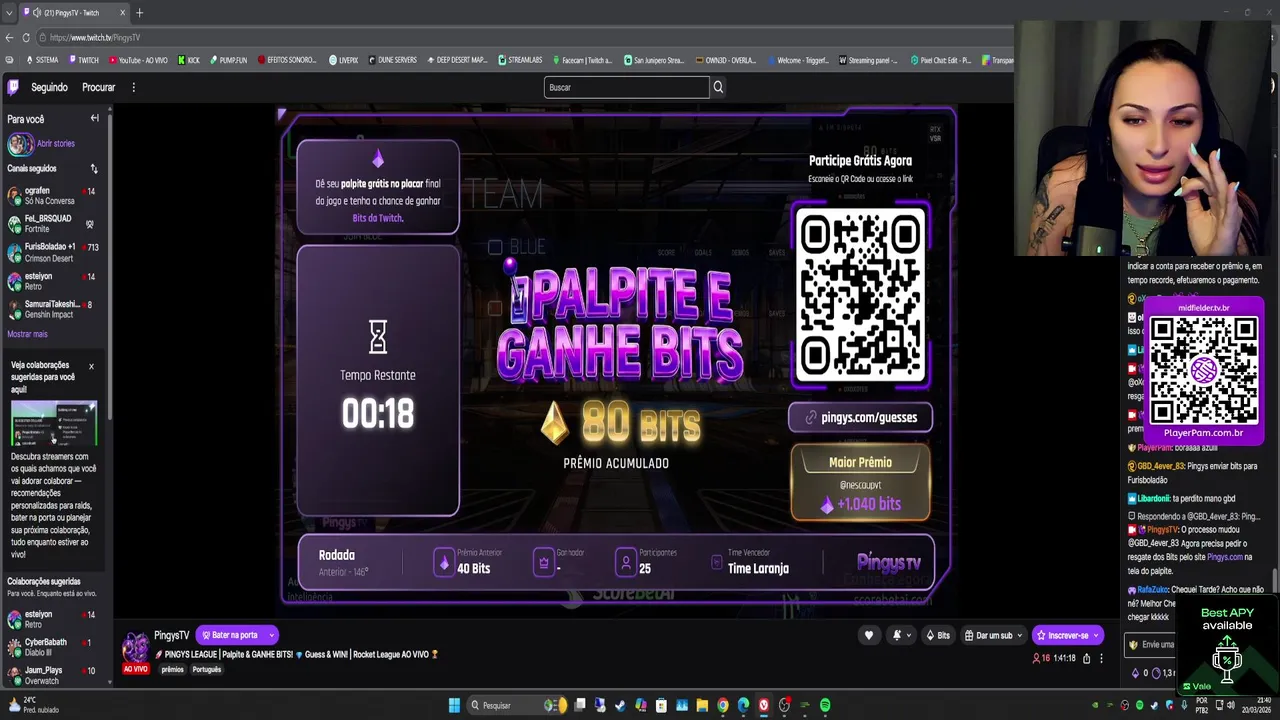
Task: Open the stream more options menu
Action: click(1101, 658)
